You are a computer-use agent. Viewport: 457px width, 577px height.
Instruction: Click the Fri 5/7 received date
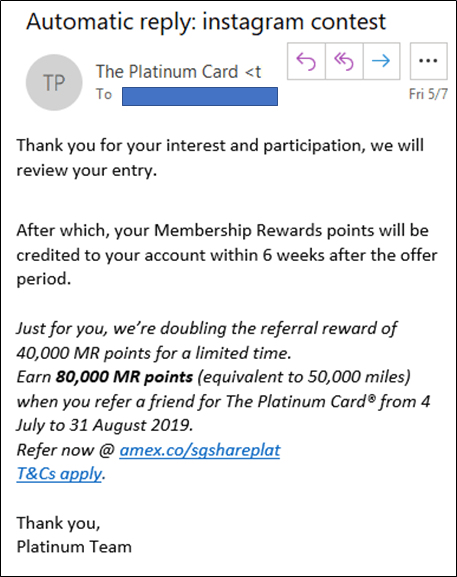click(428, 94)
